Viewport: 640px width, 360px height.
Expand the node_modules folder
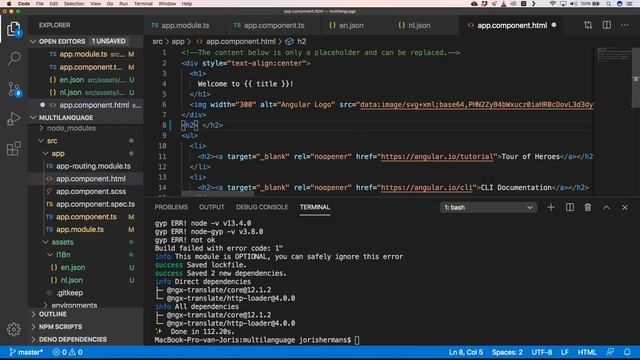click(x=71, y=128)
